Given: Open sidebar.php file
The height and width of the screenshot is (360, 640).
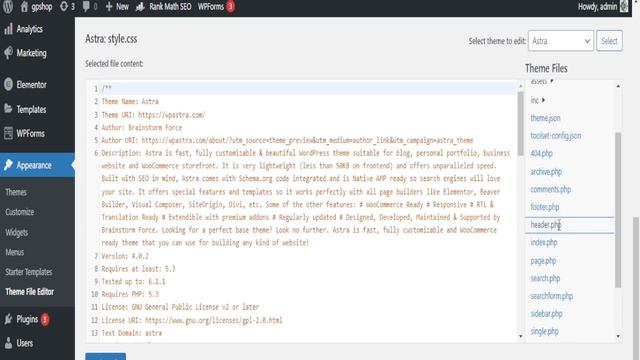Looking at the screenshot, I should [x=546, y=313].
